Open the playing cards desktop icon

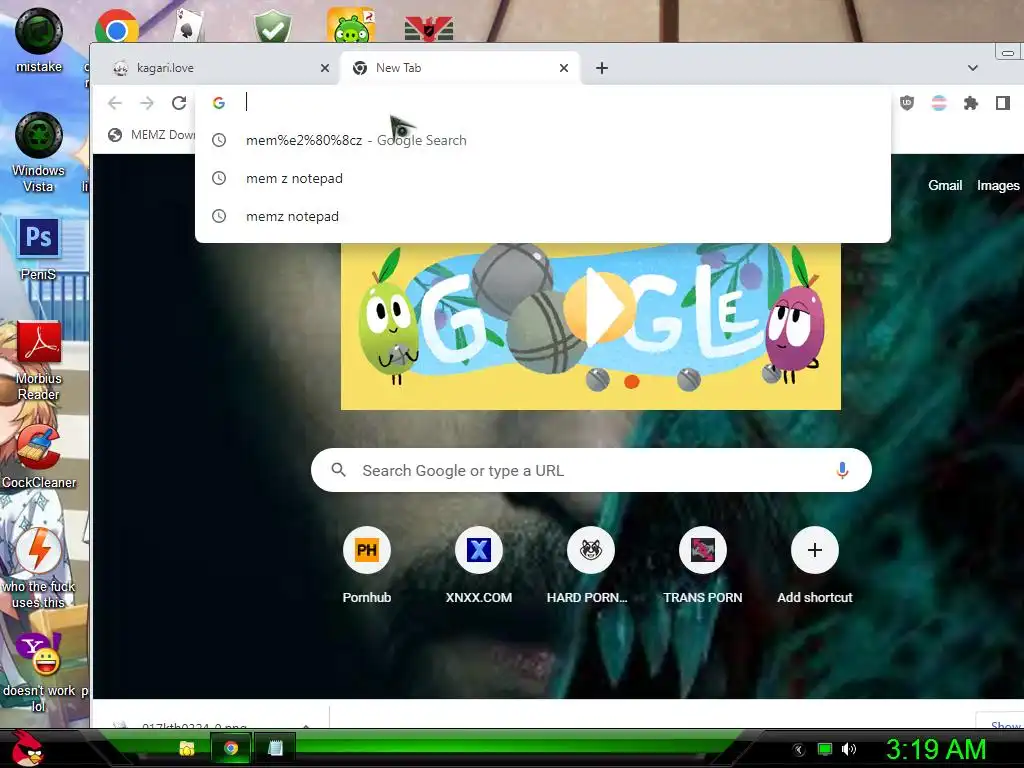(x=189, y=26)
